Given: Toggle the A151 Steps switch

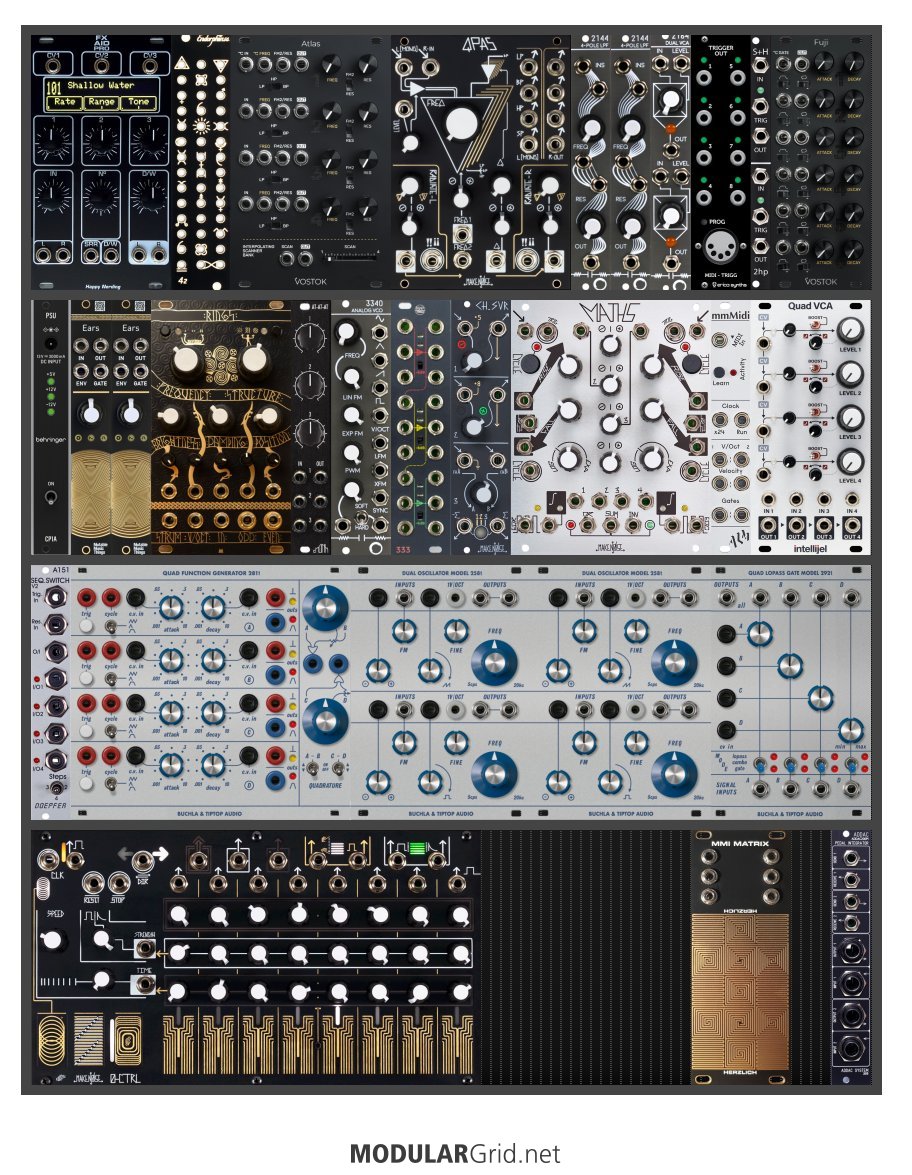Looking at the screenshot, I should point(55,788).
